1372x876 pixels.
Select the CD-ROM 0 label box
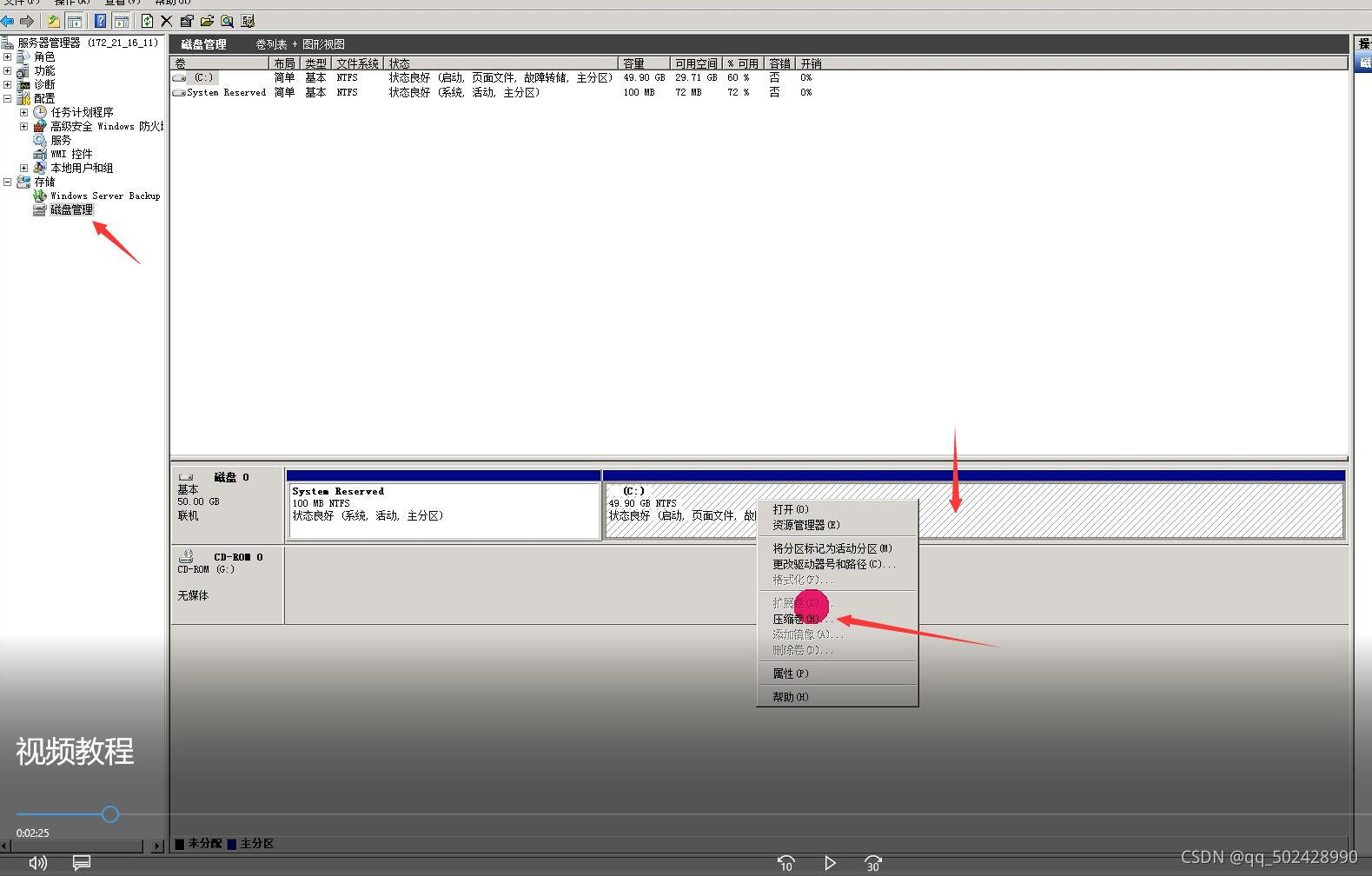click(x=228, y=585)
